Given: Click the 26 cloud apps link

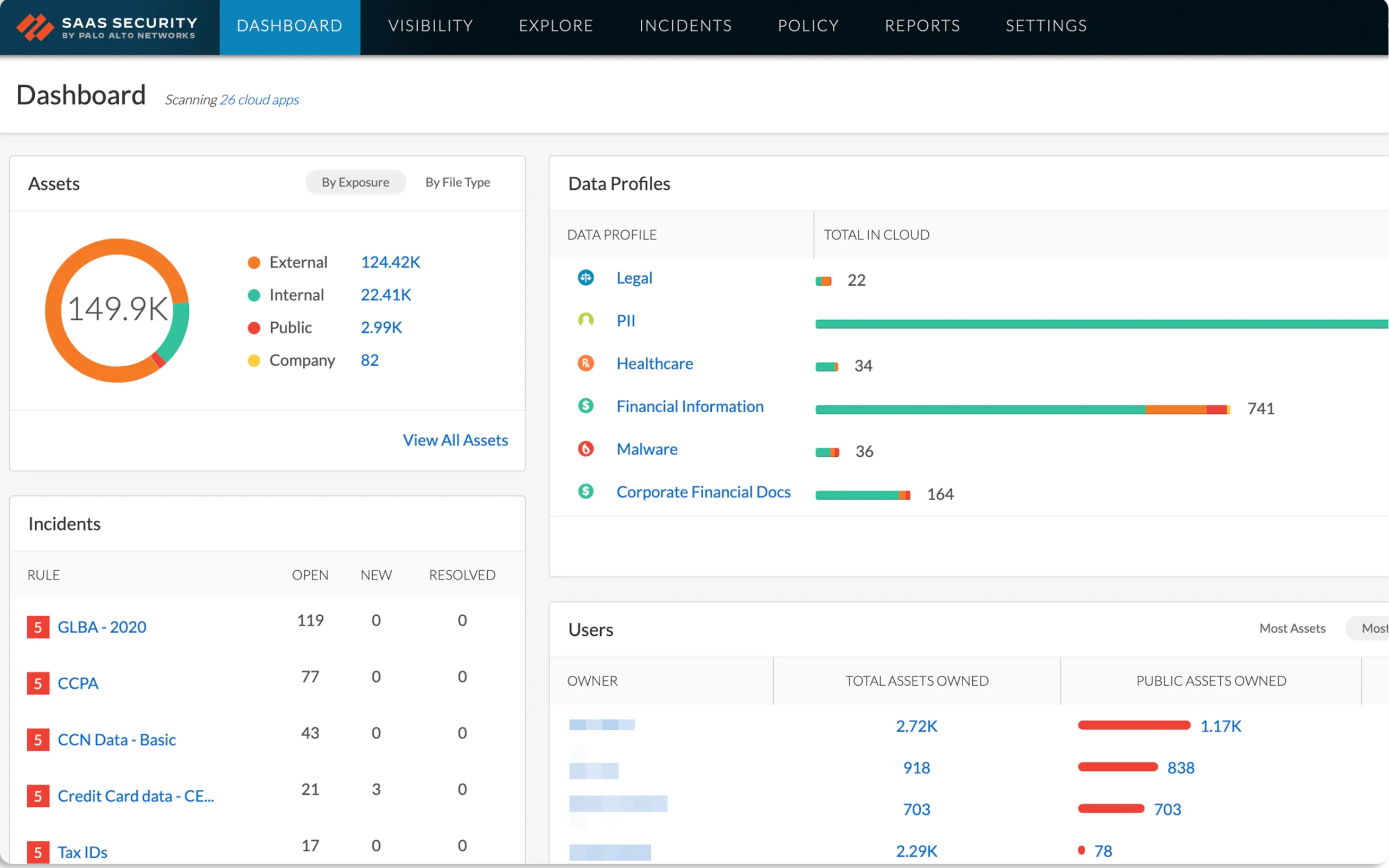Looking at the screenshot, I should pyautogui.click(x=259, y=99).
